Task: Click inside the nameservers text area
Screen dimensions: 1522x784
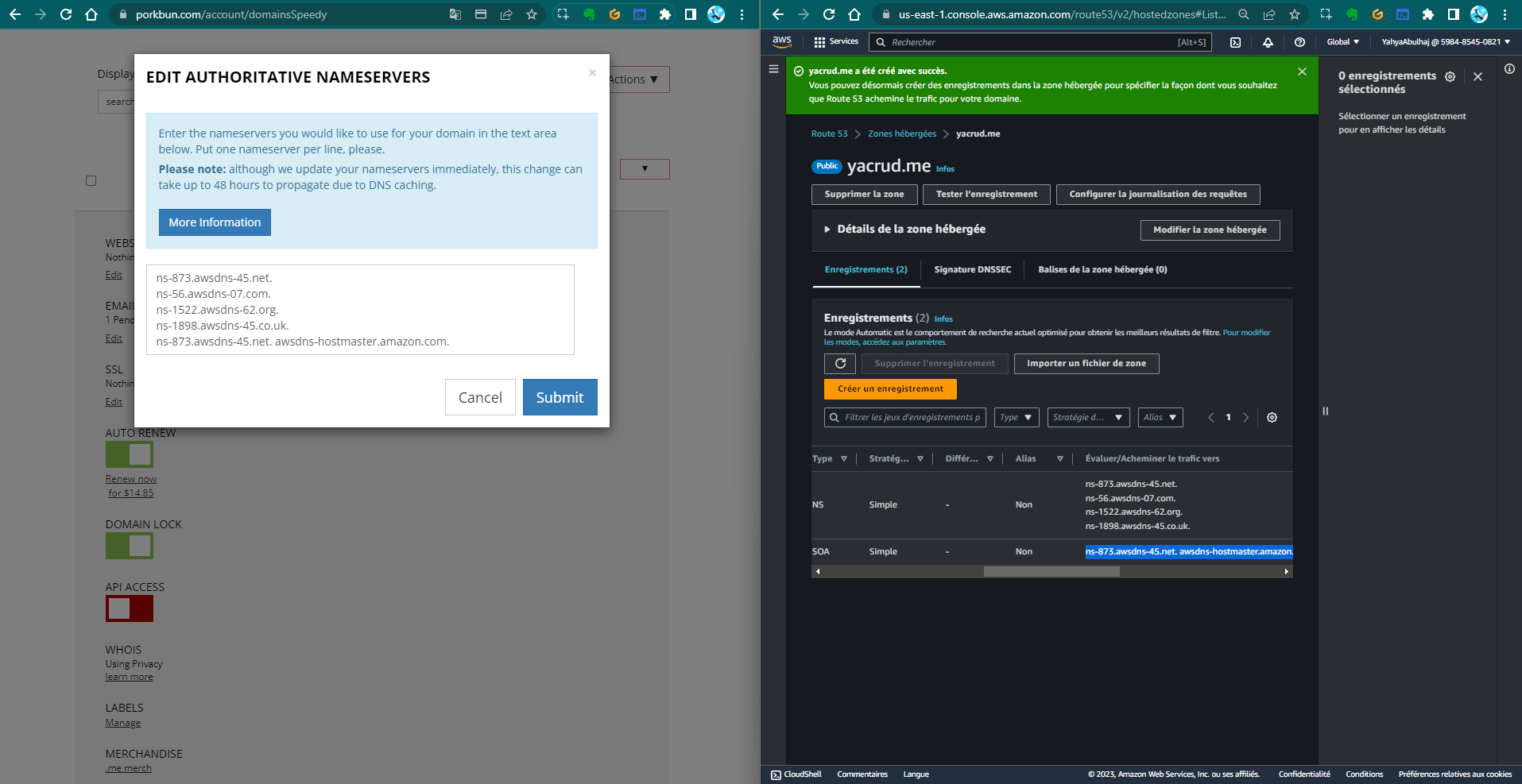Action: click(x=360, y=310)
